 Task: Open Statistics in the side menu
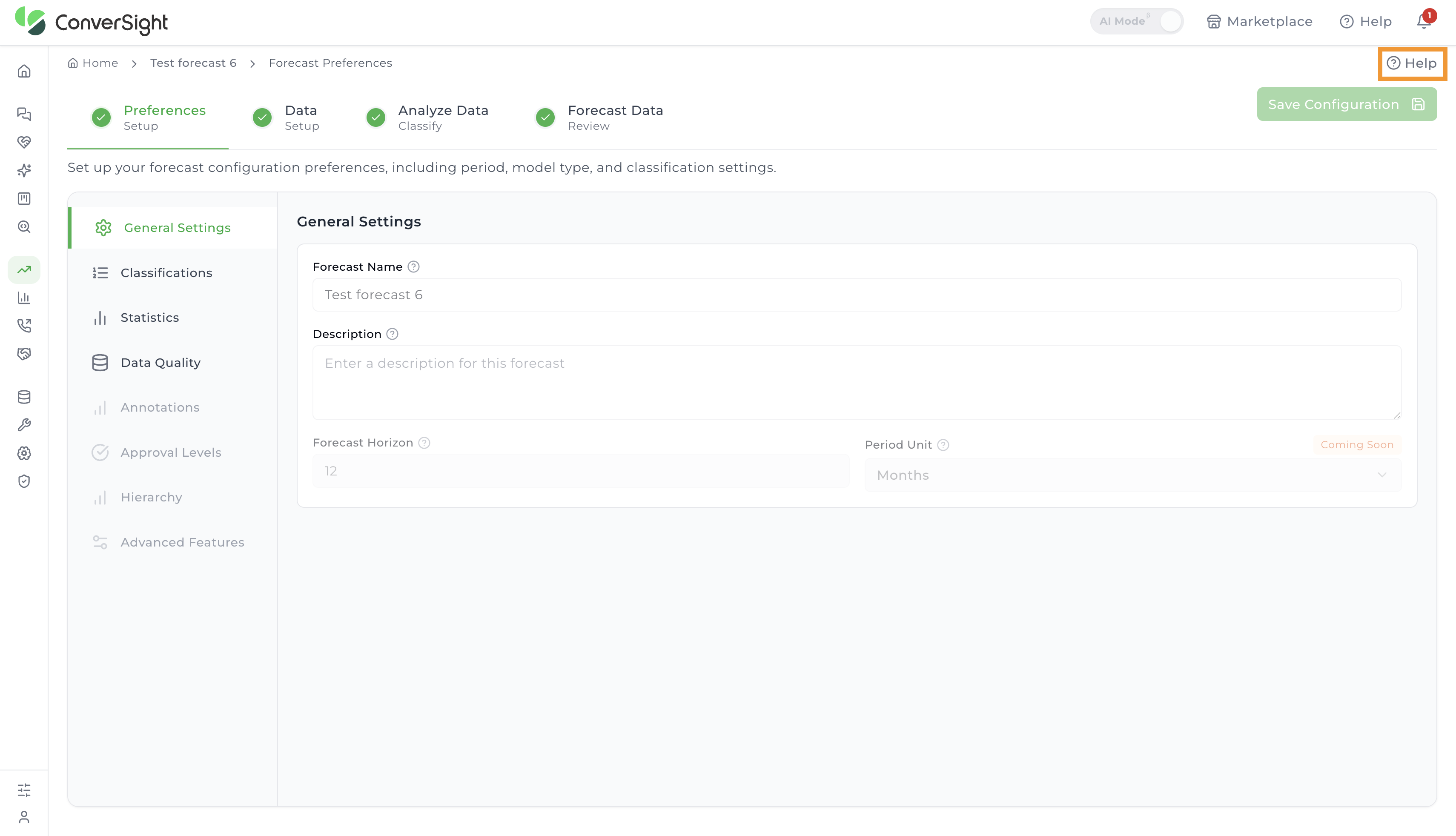[173, 318]
